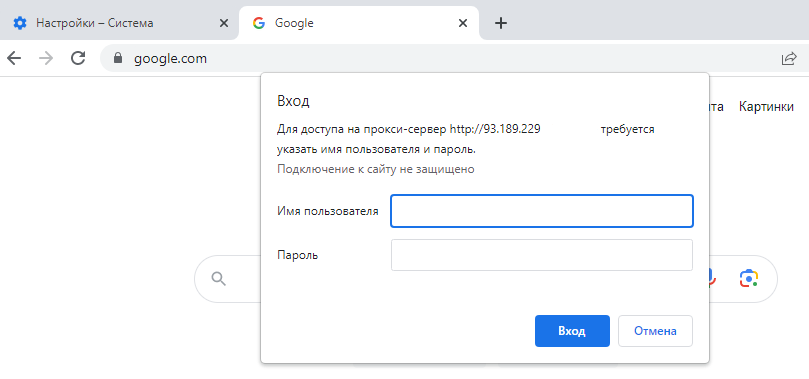Click the magnifier icon in Google search box
This screenshot has width=809, height=379.
point(219,278)
